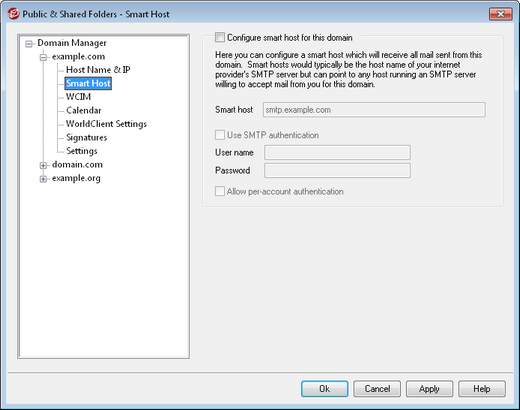Collapse the Domain Manager tree root
520x410 pixels.
[29, 44]
